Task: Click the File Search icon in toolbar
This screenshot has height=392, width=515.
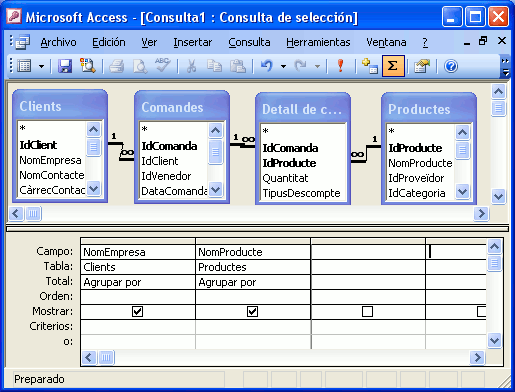Action: tap(87, 66)
